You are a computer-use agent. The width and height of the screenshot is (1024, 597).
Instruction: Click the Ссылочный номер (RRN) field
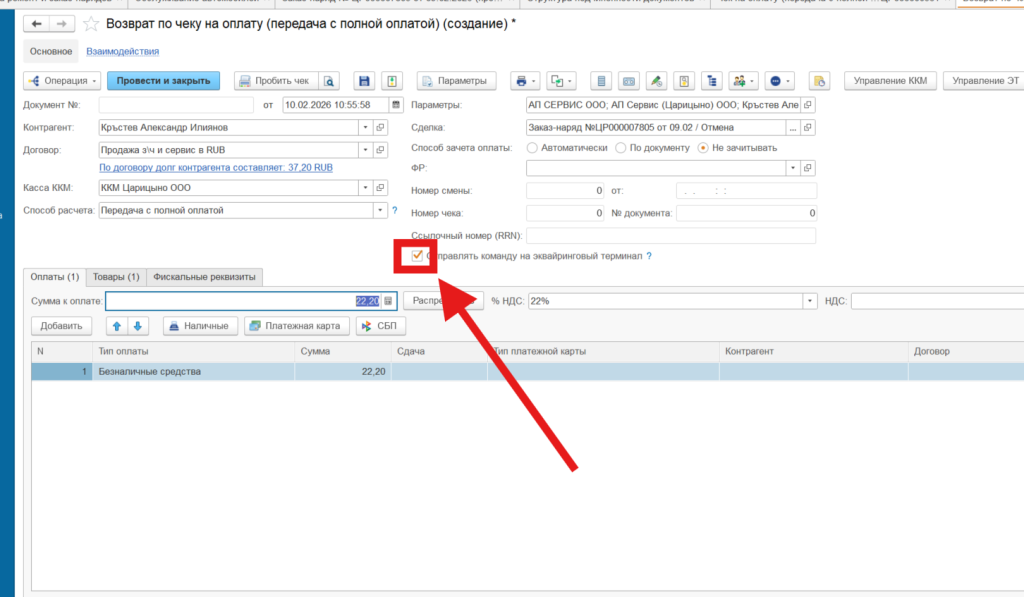[670, 236]
